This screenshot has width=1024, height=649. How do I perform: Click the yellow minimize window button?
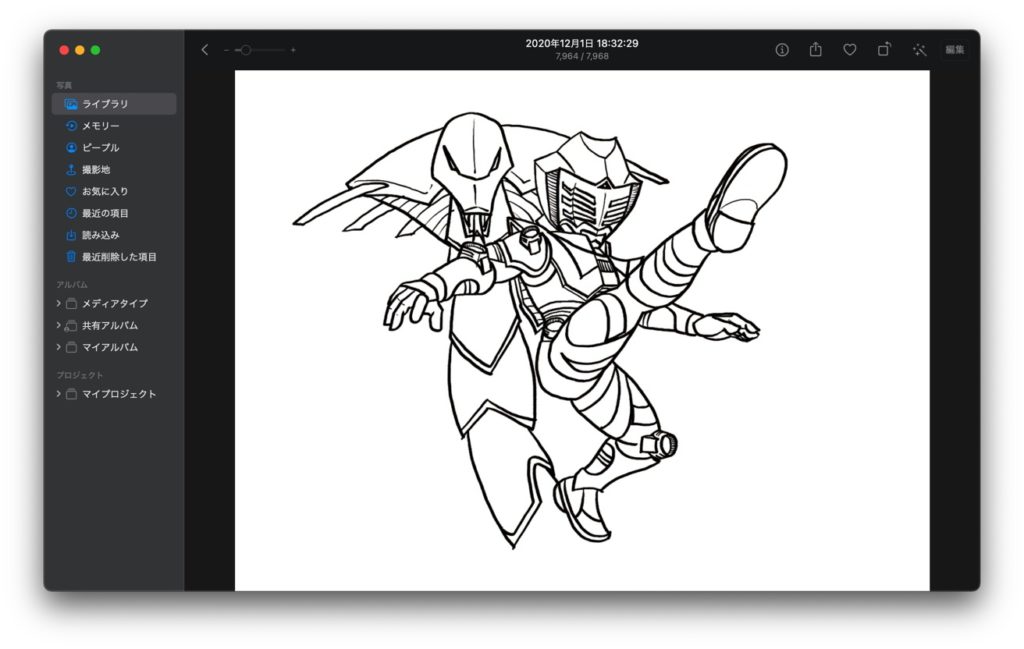click(80, 50)
